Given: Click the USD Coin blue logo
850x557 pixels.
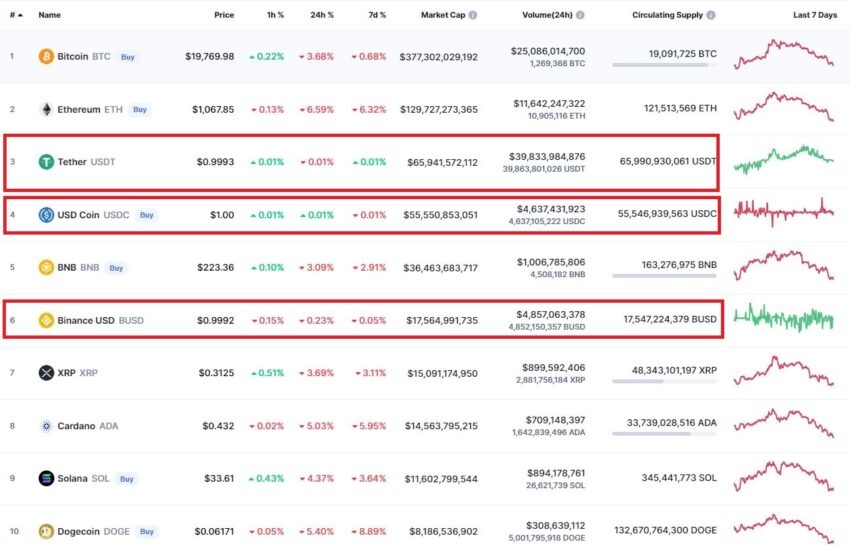Looking at the screenshot, I should (46, 215).
